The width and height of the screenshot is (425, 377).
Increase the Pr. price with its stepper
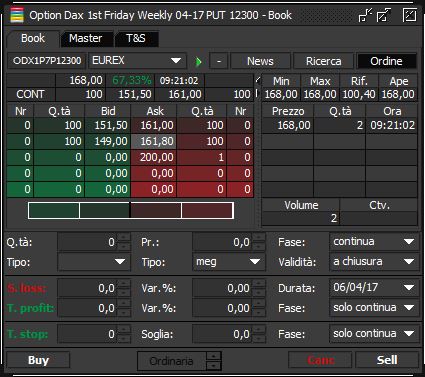[x=258, y=238]
